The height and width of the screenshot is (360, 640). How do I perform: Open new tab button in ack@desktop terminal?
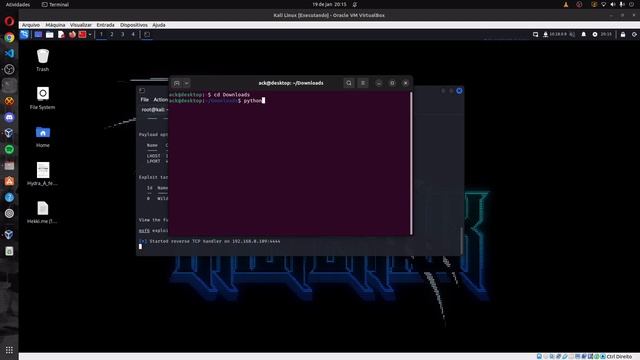pos(177,83)
